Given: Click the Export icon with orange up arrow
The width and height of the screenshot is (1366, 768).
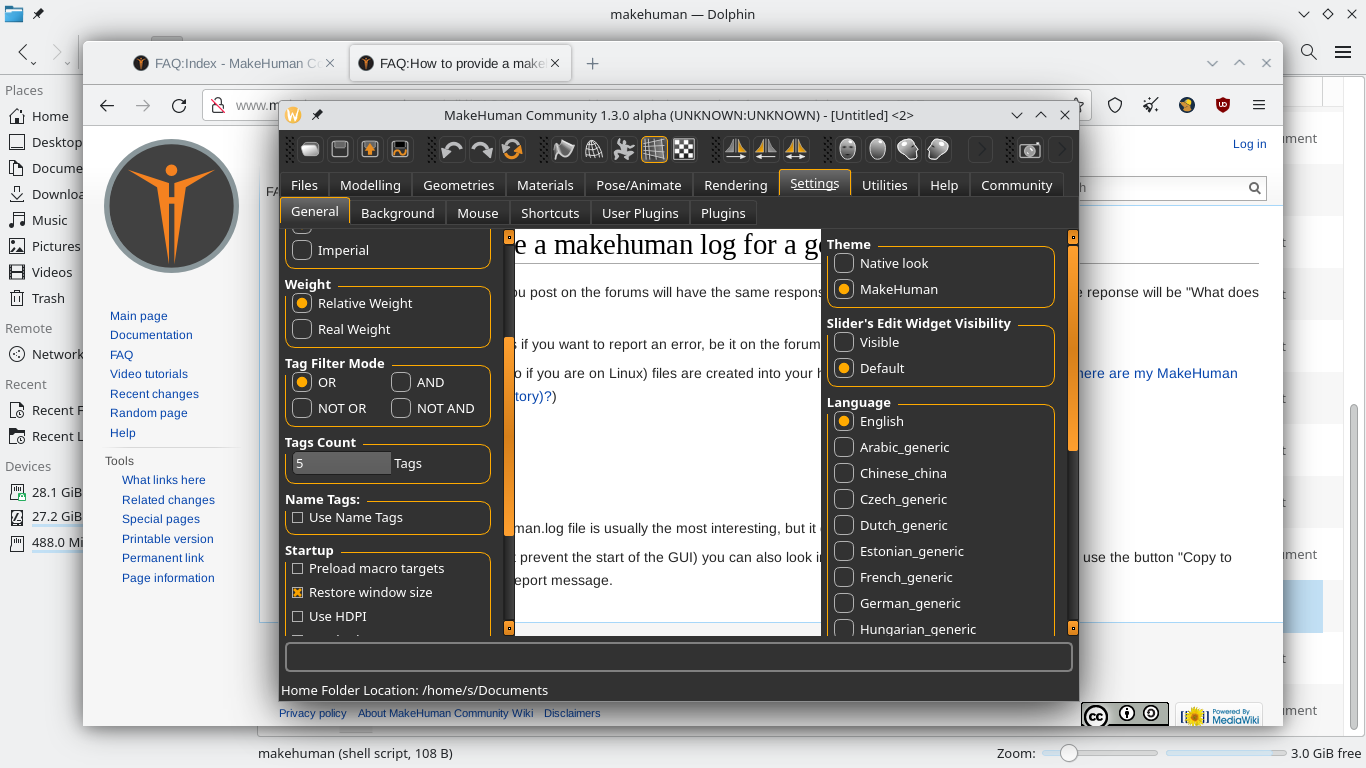Looking at the screenshot, I should click(370, 149).
